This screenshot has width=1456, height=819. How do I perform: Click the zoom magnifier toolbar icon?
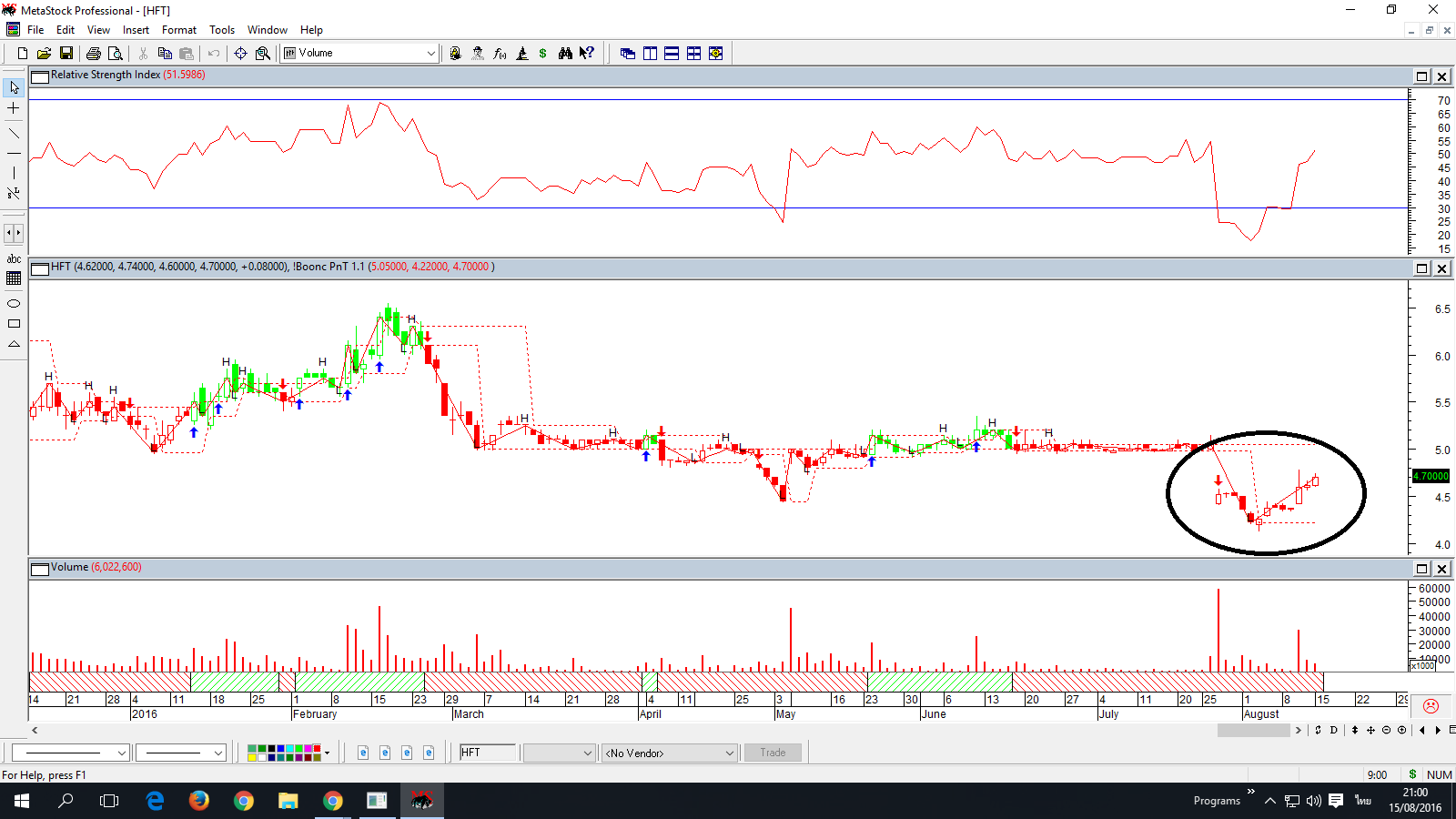point(263,54)
